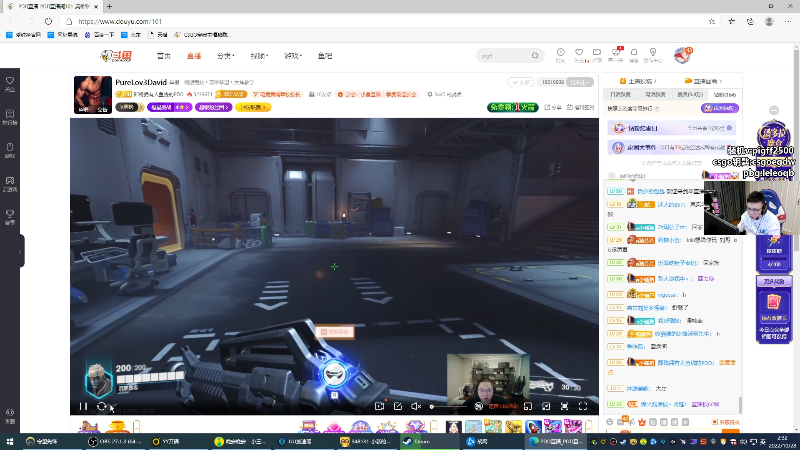Image resolution: width=800 pixels, height=450 pixels.
Task: Collapse the floating promo with the minus circle
Action: tap(774, 111)
